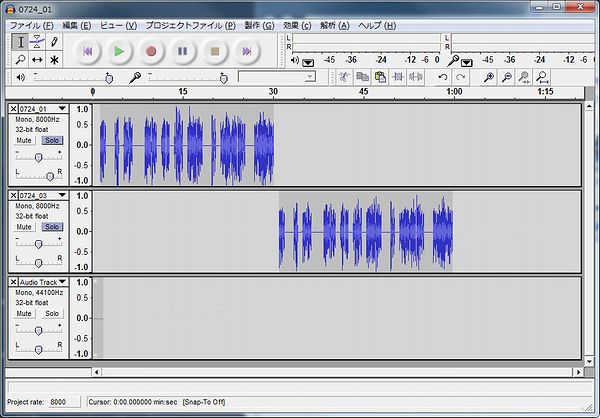
Task: Click the Paste clipboard icon
Action: (x=380, y=77)
